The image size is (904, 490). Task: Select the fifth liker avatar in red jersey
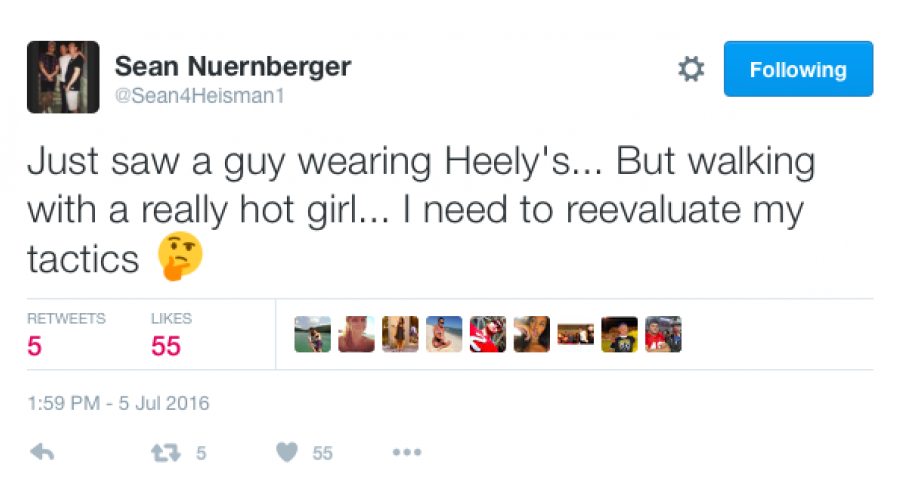coord(488,334)
